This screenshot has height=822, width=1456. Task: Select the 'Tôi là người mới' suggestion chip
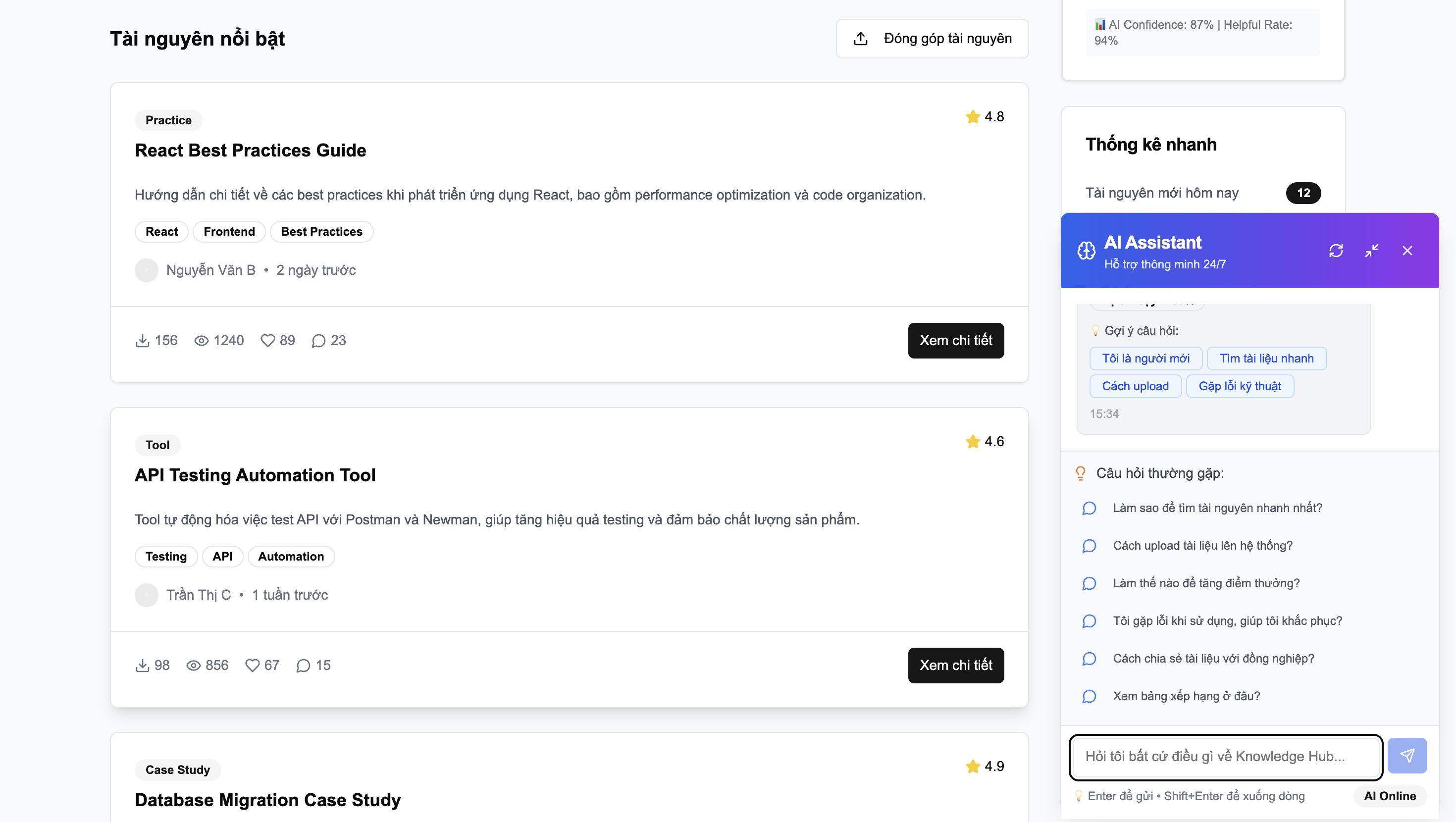pos(1145,359)
